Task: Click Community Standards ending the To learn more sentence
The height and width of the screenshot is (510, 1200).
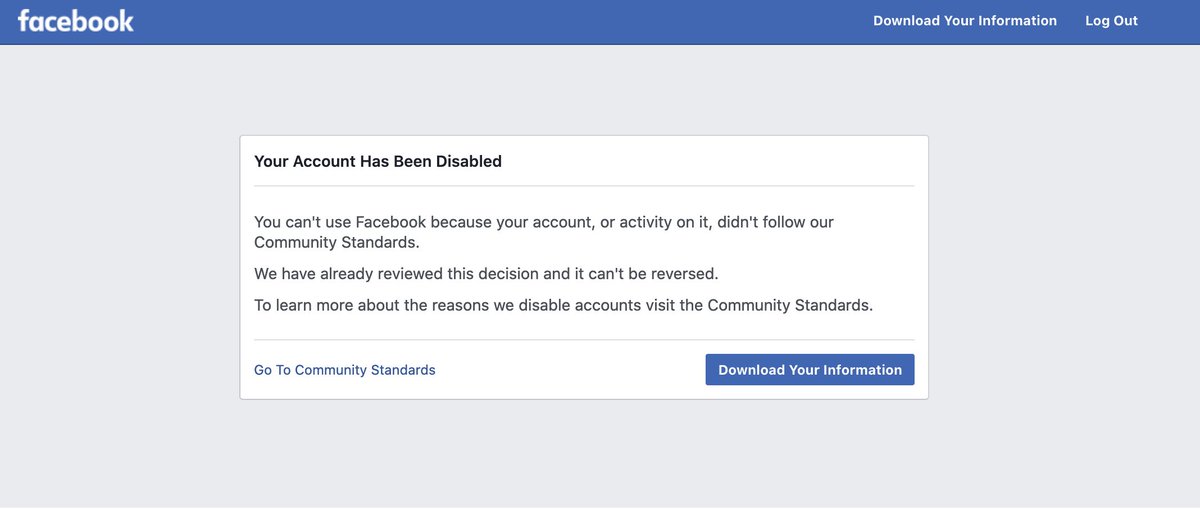Action: coord(789,305)
